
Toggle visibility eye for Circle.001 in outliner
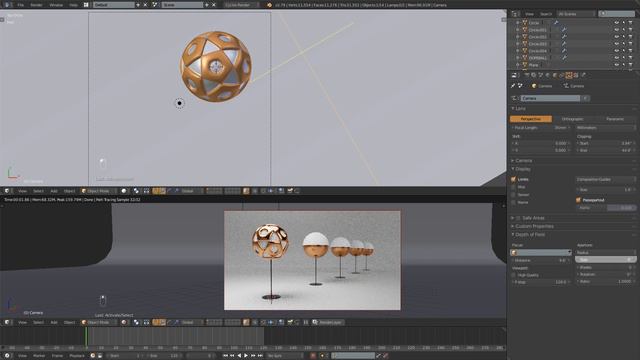point(616,30)
